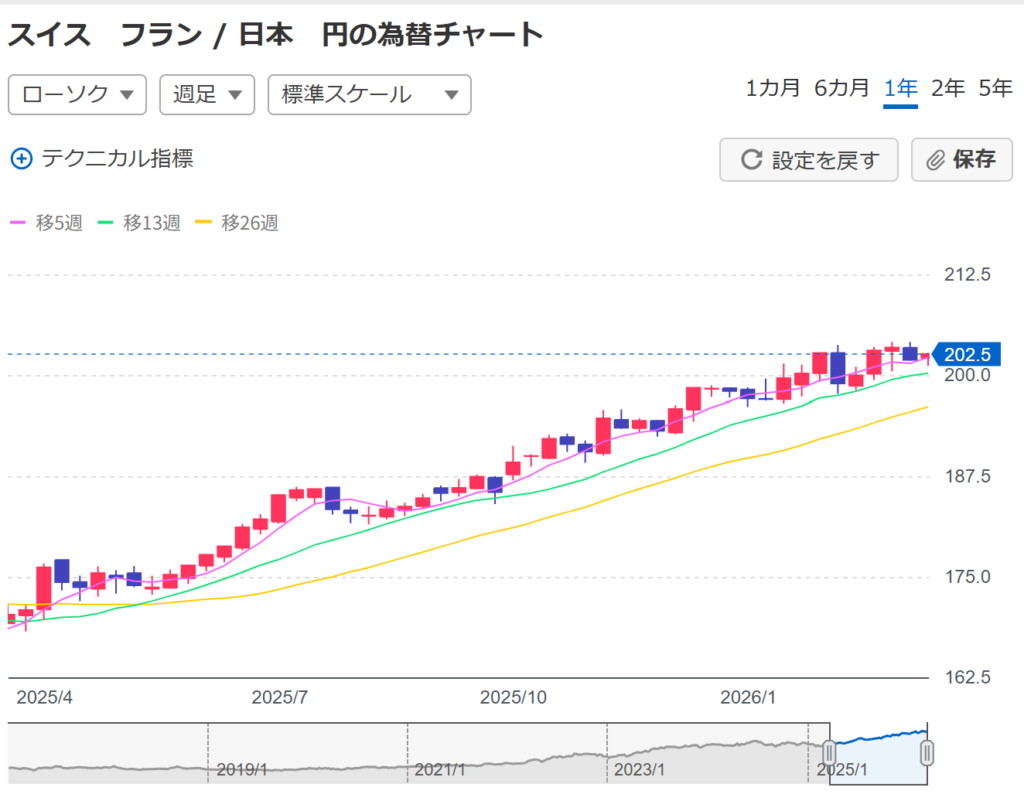Click the tall red candlestick near 2025/4
Image resolution: width=1024 pixels, height=801 pixels.
coord(43,587)
